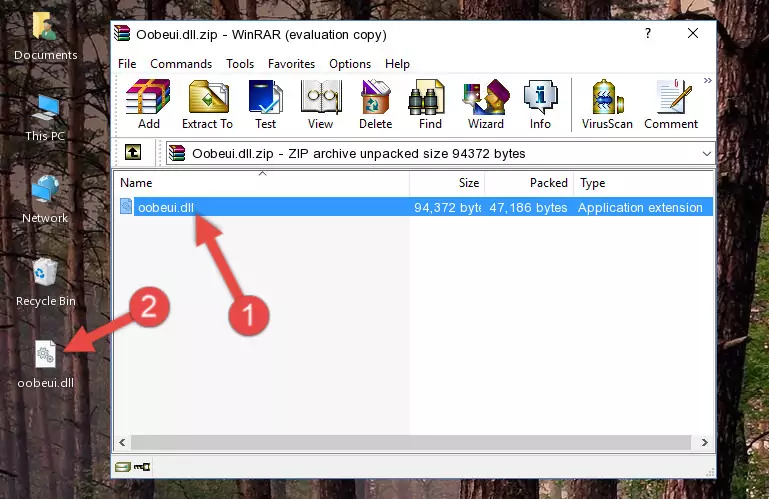This screenshot has width=769, height=499.
Task: Sort the list by the Type column
Action: pyautogui.click(x=643, y=183)
